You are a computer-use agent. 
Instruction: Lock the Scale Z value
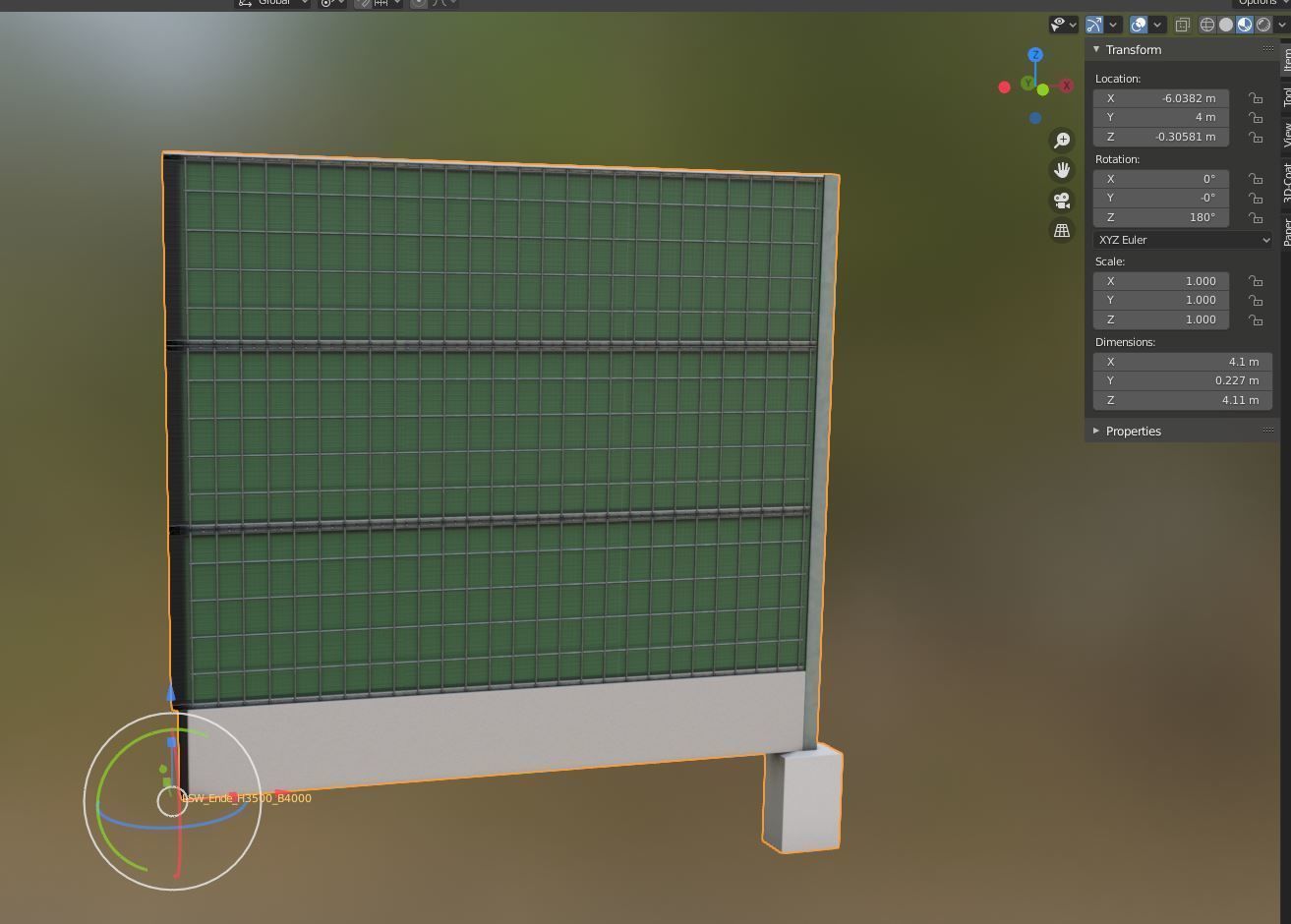coord(1256,319)
